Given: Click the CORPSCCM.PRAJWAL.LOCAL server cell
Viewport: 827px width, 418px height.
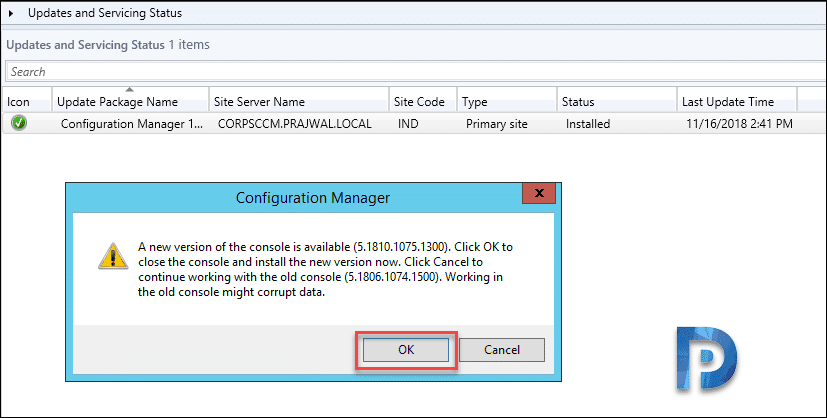Looking at the screenshot, I should point(295,124).
